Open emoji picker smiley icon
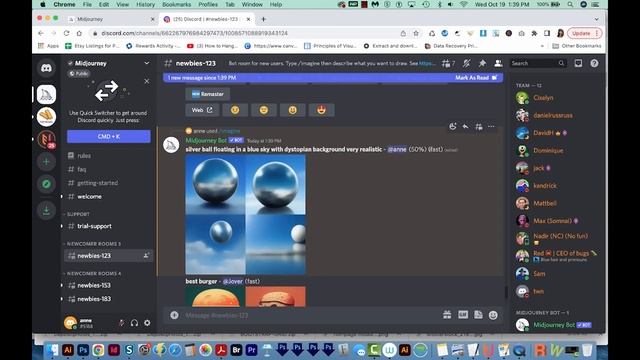This screenshot has height=360, width=640. [493, 315]
